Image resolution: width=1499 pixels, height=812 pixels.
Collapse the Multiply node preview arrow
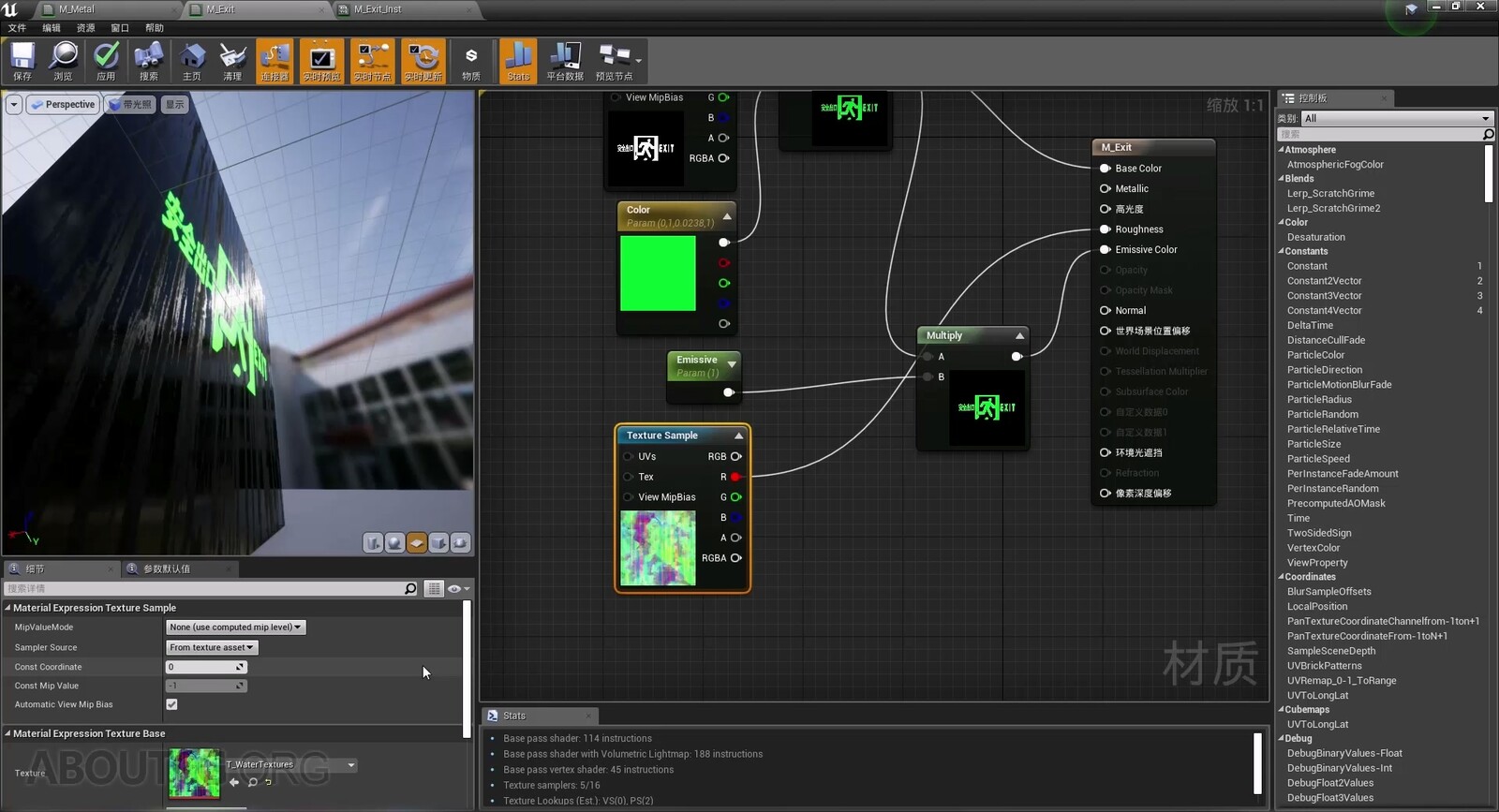pyautogui.click(x=1019, y=336)
